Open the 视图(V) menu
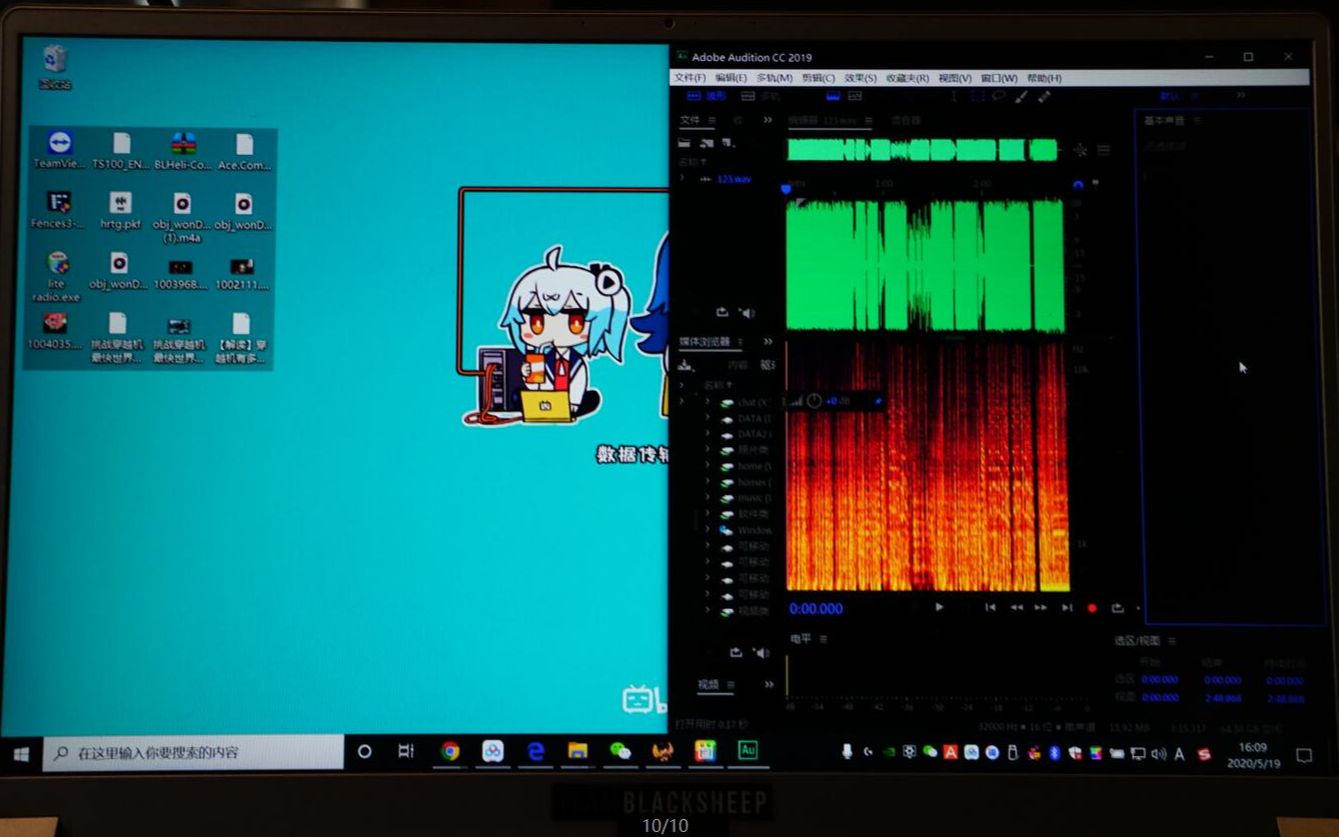Viewport: 1339px width, 837px height. (955, 78)
